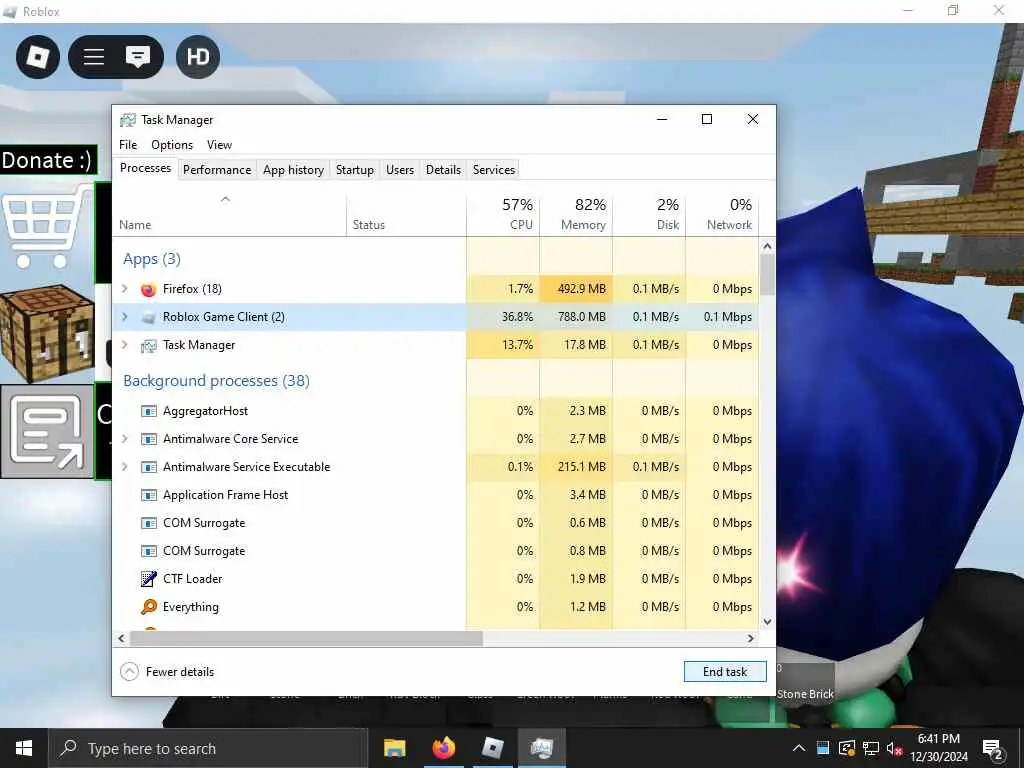1024x768 pixels.
Task: Open the shopping cart shop icon
Action: click(x=47, y=226)
